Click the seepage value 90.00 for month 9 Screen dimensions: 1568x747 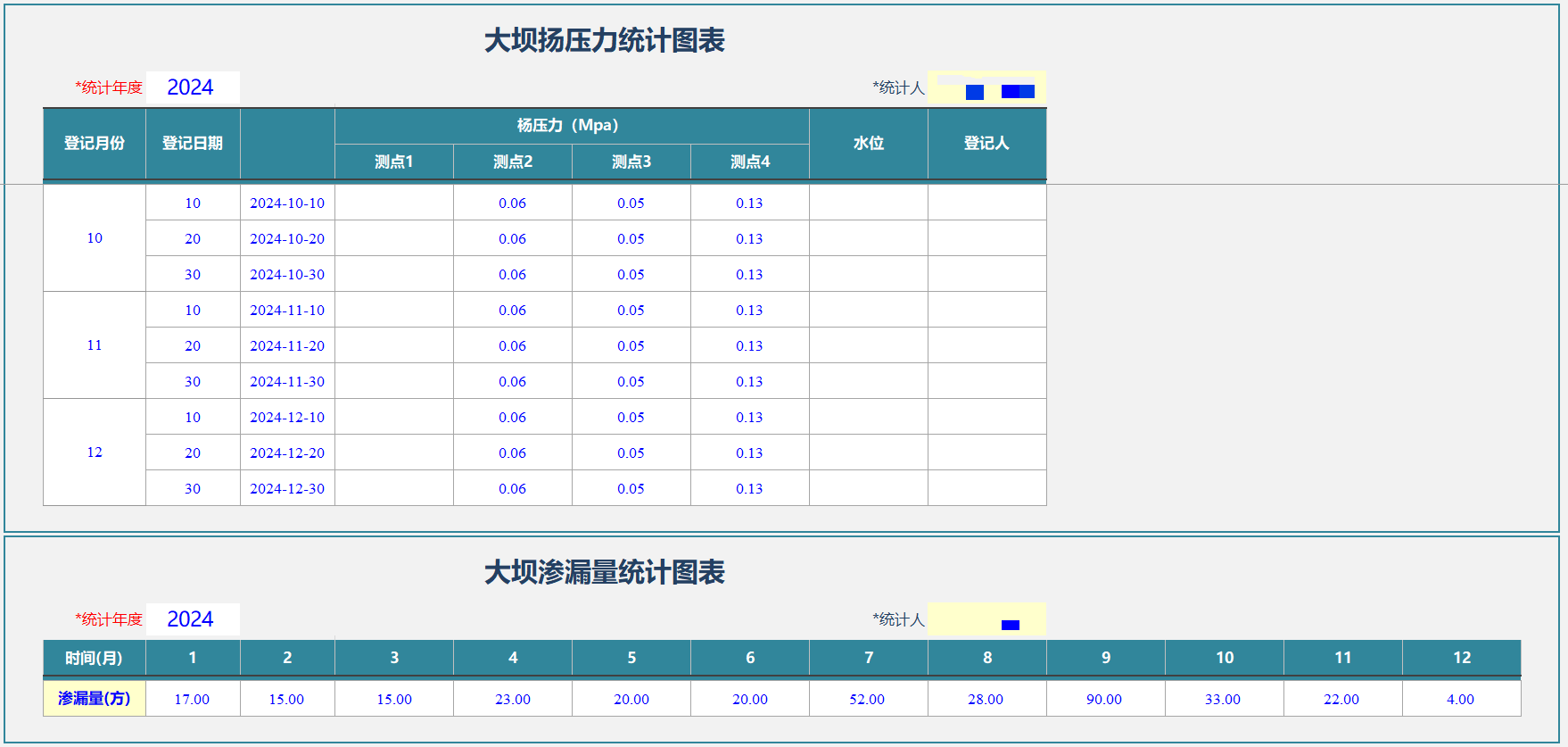tap(1104, 700)
